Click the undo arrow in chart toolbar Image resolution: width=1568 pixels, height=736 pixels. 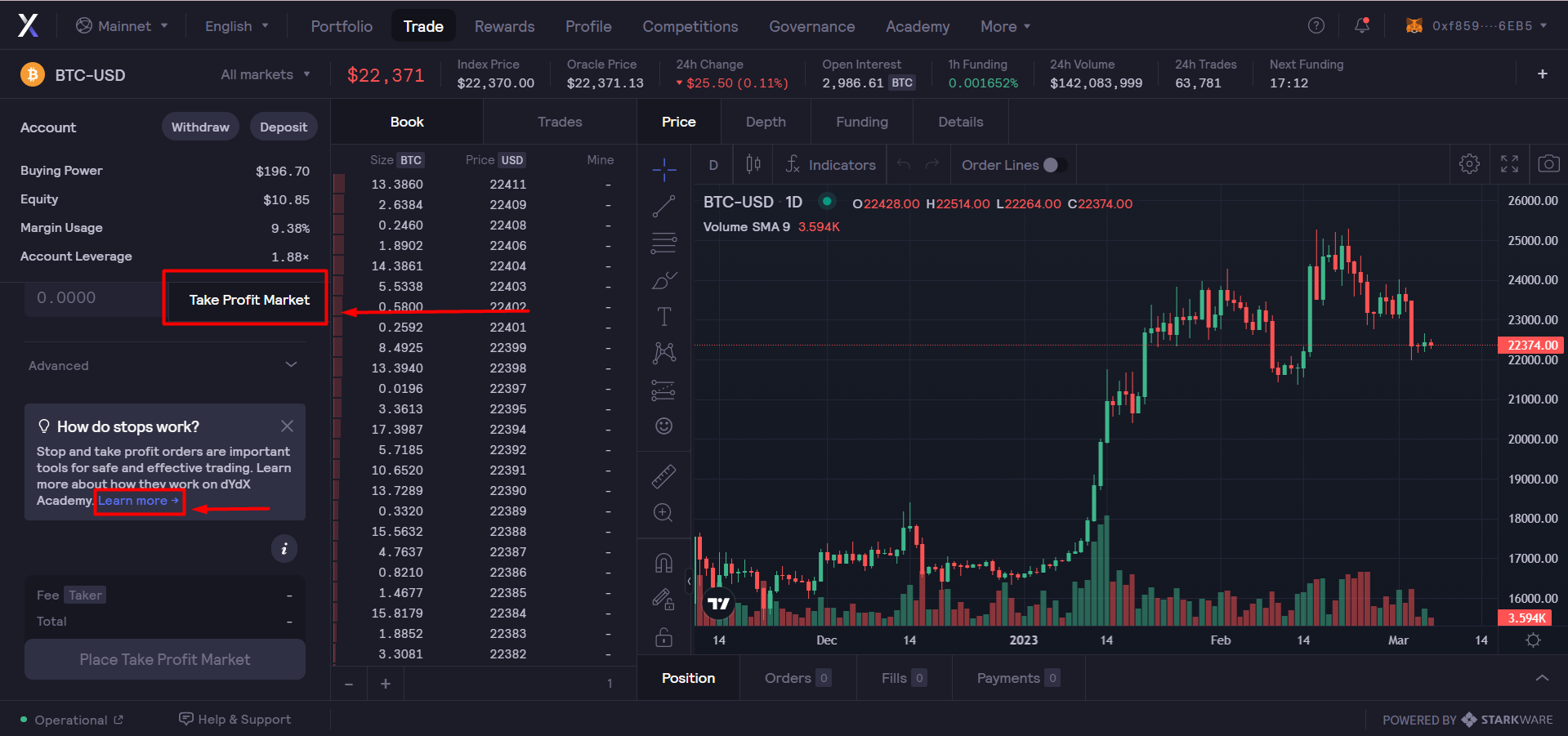903,164
